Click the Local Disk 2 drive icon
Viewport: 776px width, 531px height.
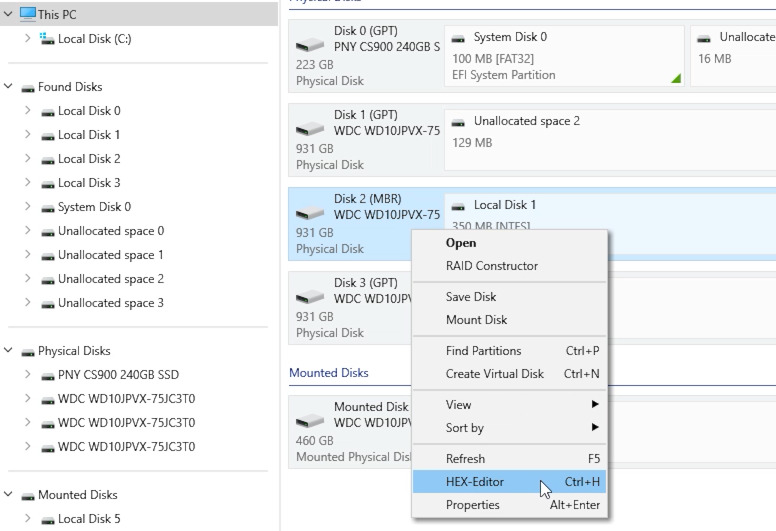[48, 160]
